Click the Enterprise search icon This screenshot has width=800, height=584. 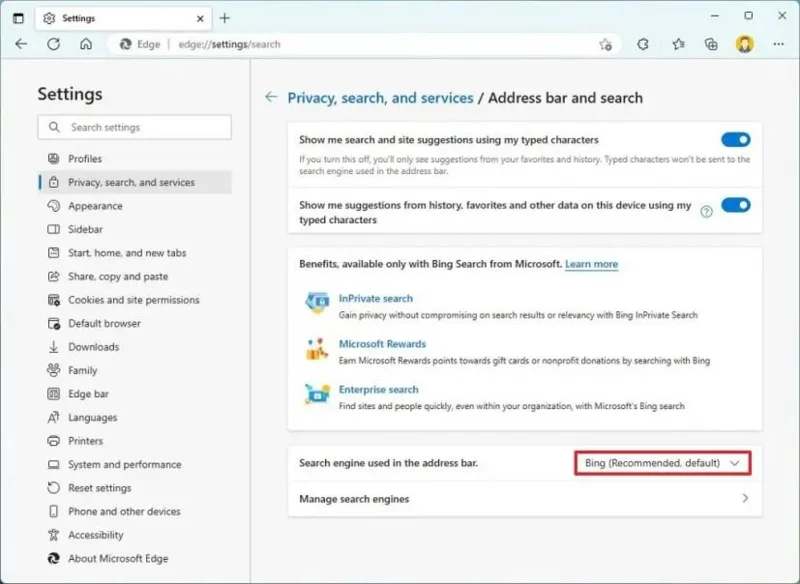tap(317, 394)
